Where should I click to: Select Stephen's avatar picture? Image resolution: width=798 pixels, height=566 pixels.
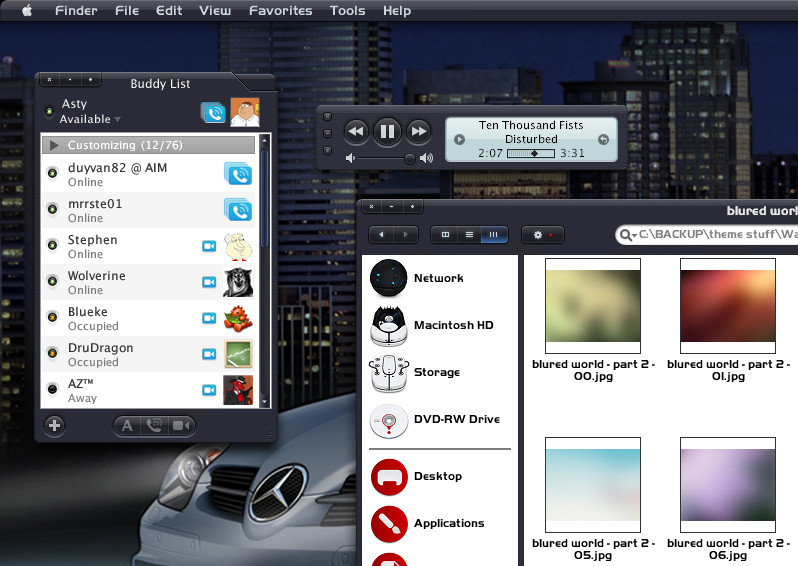(238, 247)
